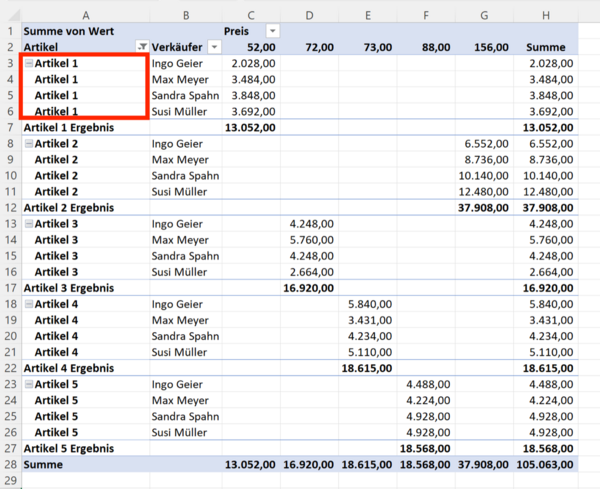Select the whole sheet via corner triangle

pos(13,15)
